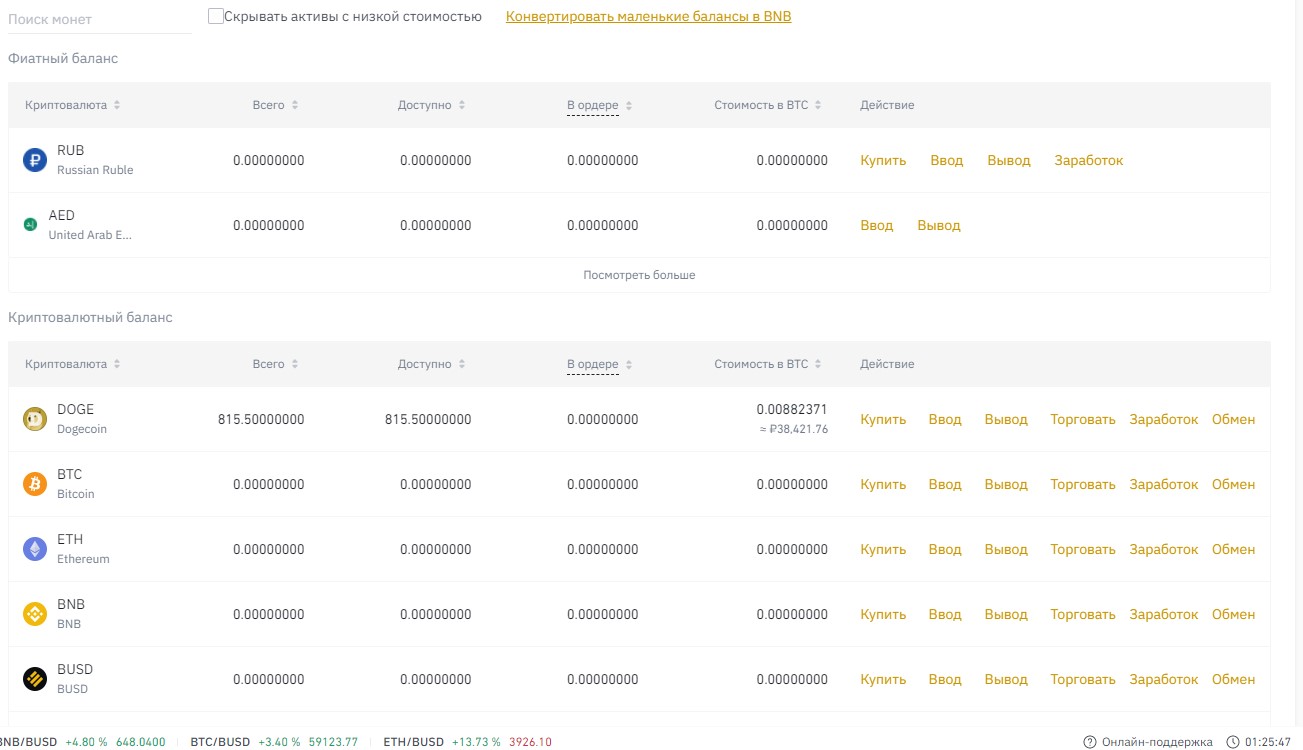This screenshot has height=750, width=1303.
Task: Click Обмен in the DOGE row
Action: click(1233, 419)
